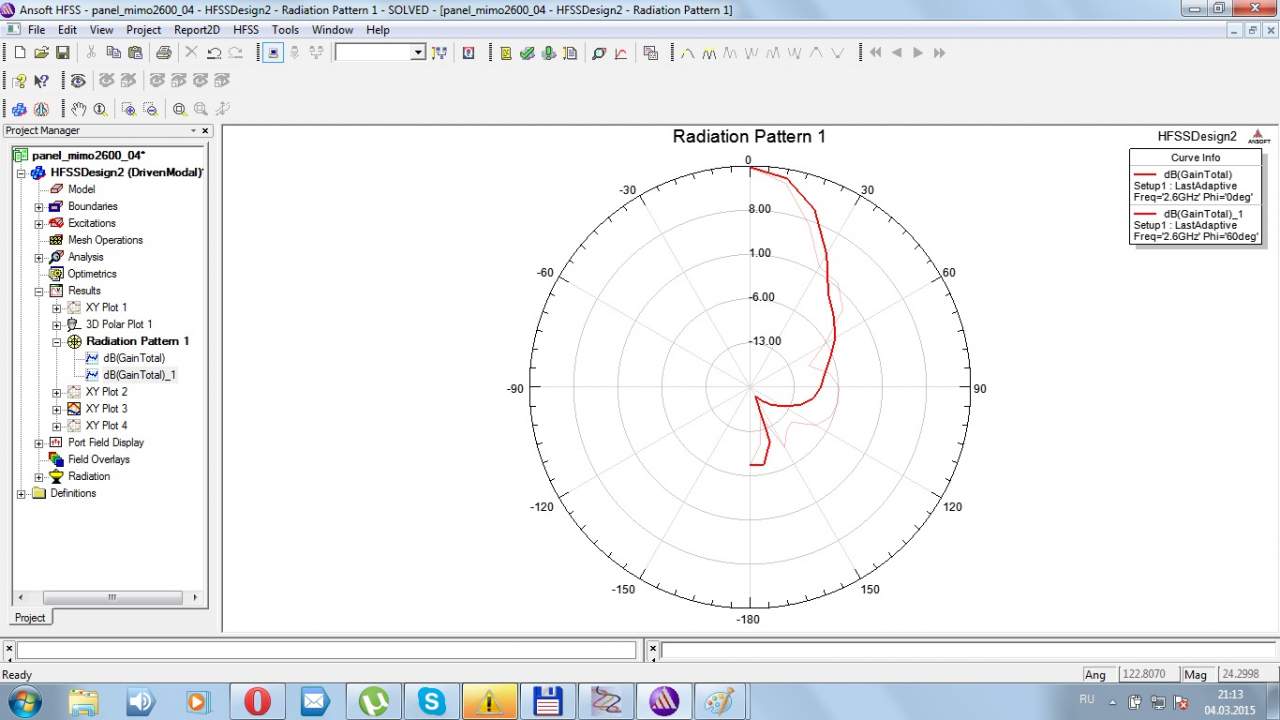The image size is (1280, 720).
Task: Select 3D Polar Plot 1 in Results
Action: click(x=119, y=325)
